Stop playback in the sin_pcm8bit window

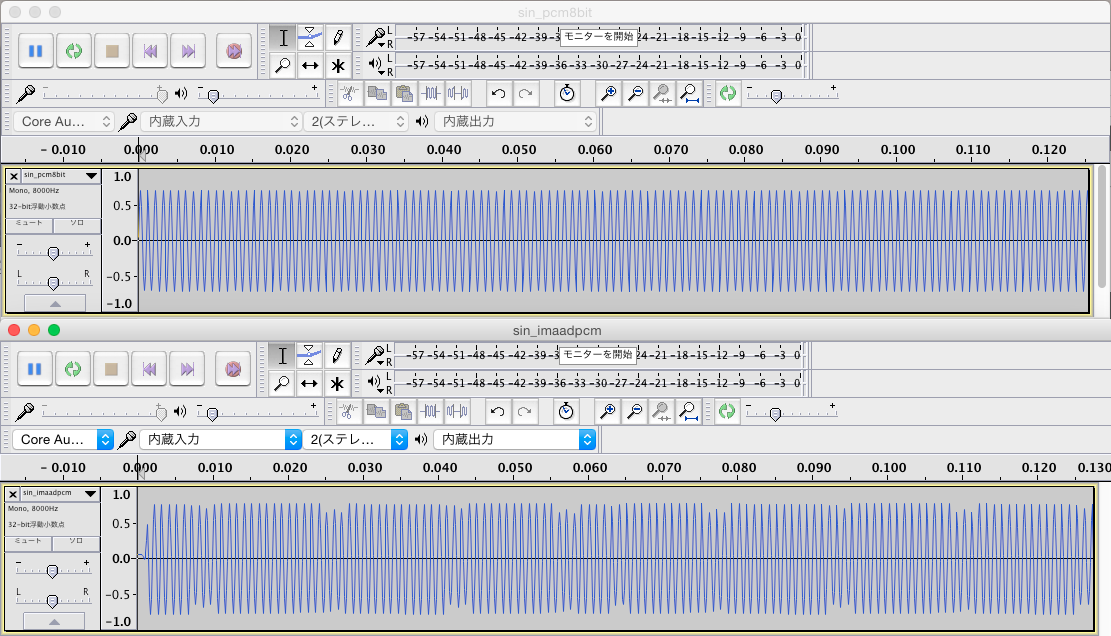pyautogui.click(x=112, y=51)
